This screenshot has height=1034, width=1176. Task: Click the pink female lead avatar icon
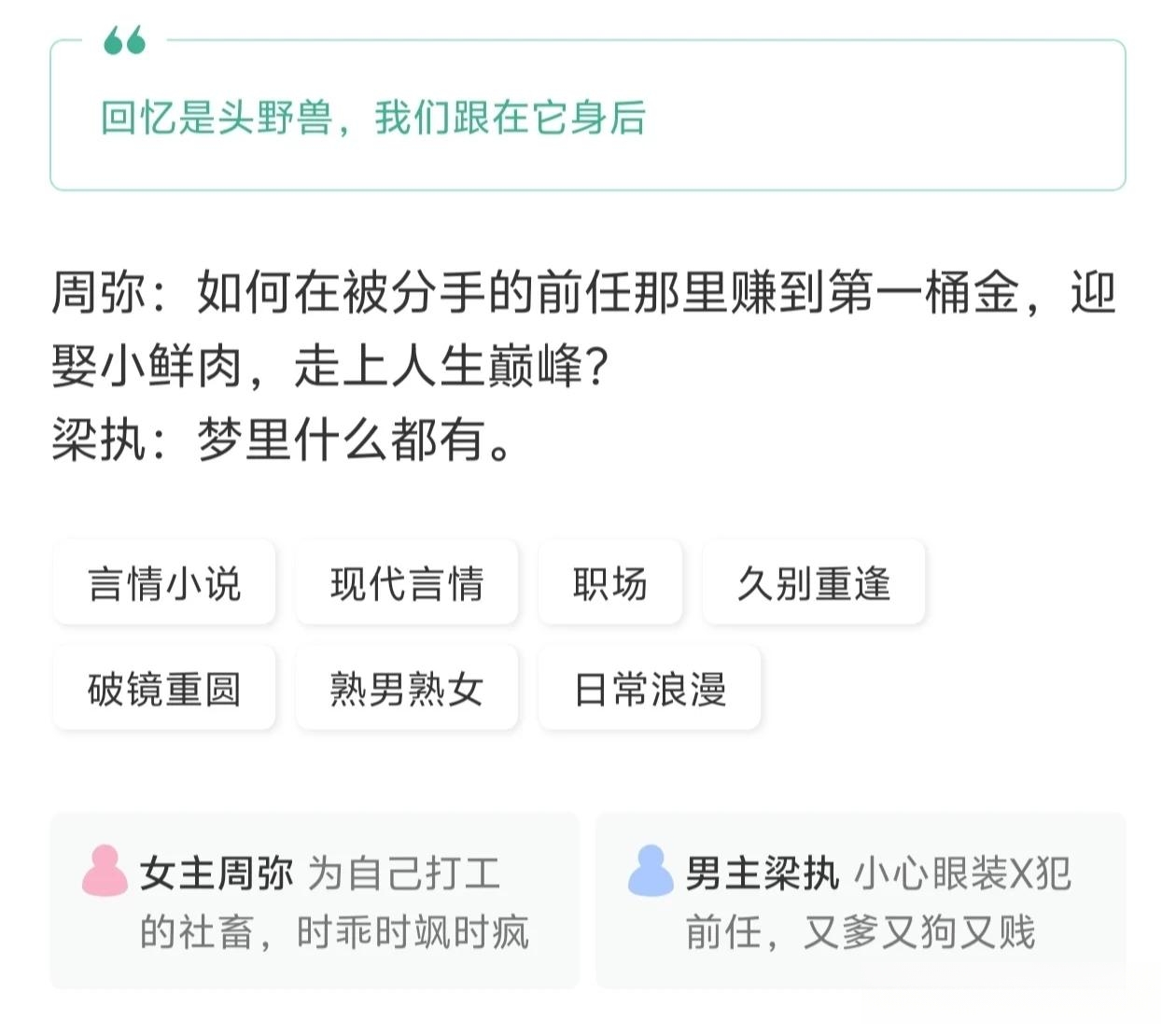coord(105,871)
